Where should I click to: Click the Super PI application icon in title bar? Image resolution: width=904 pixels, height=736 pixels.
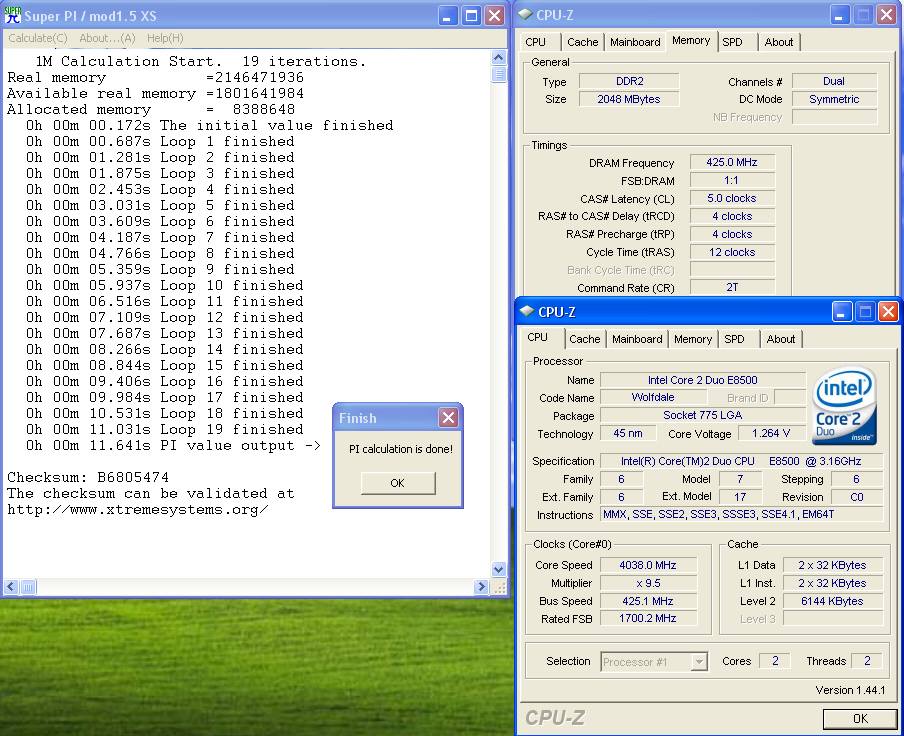(12, 15)
